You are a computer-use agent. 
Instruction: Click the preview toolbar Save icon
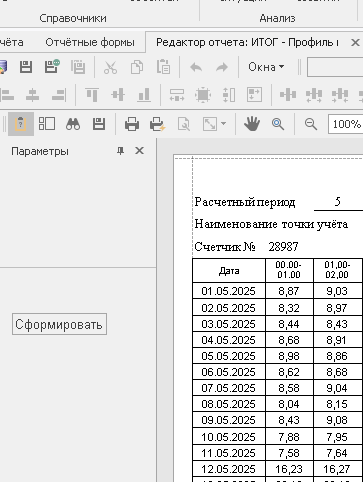[99, 124]
